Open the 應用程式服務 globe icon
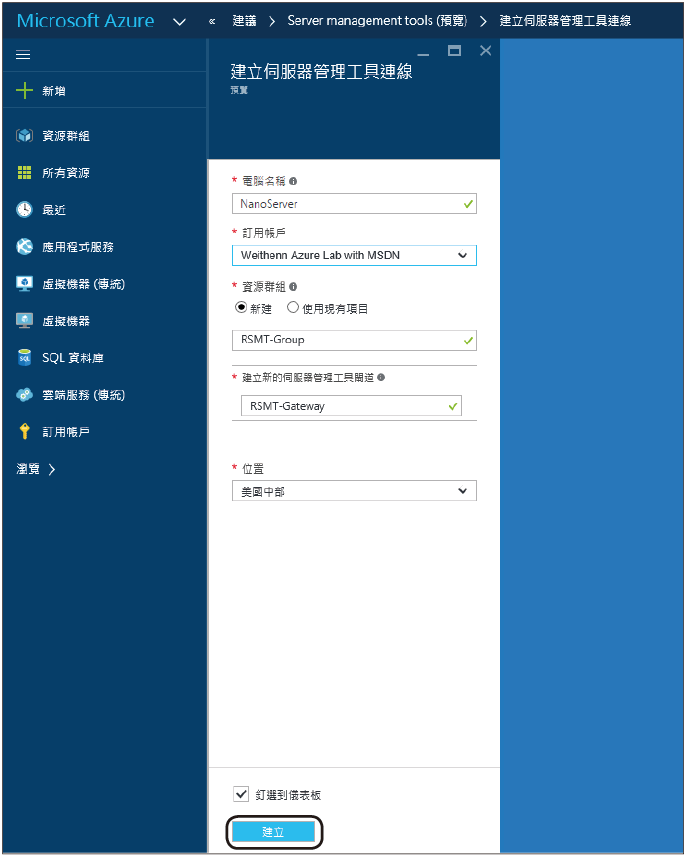The image size is (687, 858). (x=24, y=247)
